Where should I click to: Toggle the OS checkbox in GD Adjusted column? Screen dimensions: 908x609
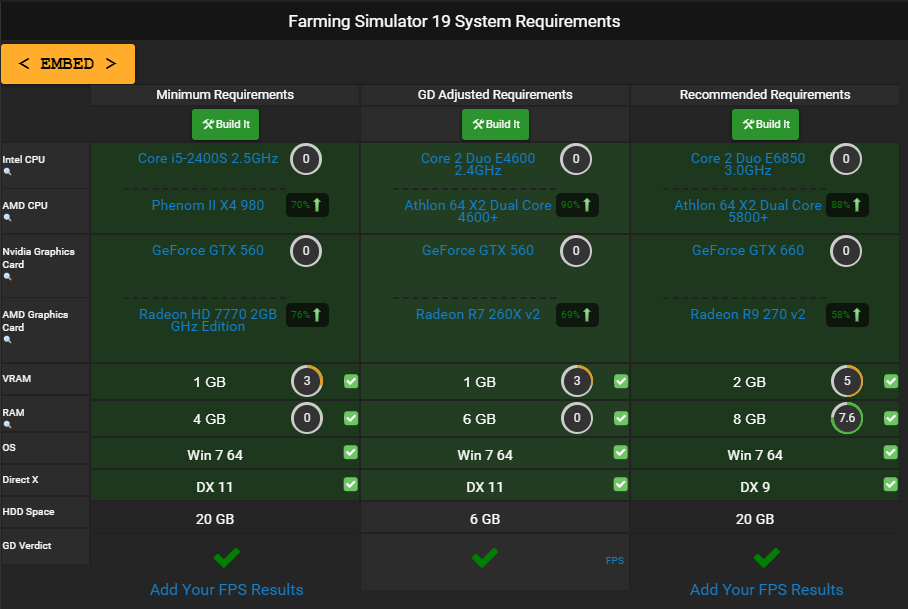click(620, 452)
